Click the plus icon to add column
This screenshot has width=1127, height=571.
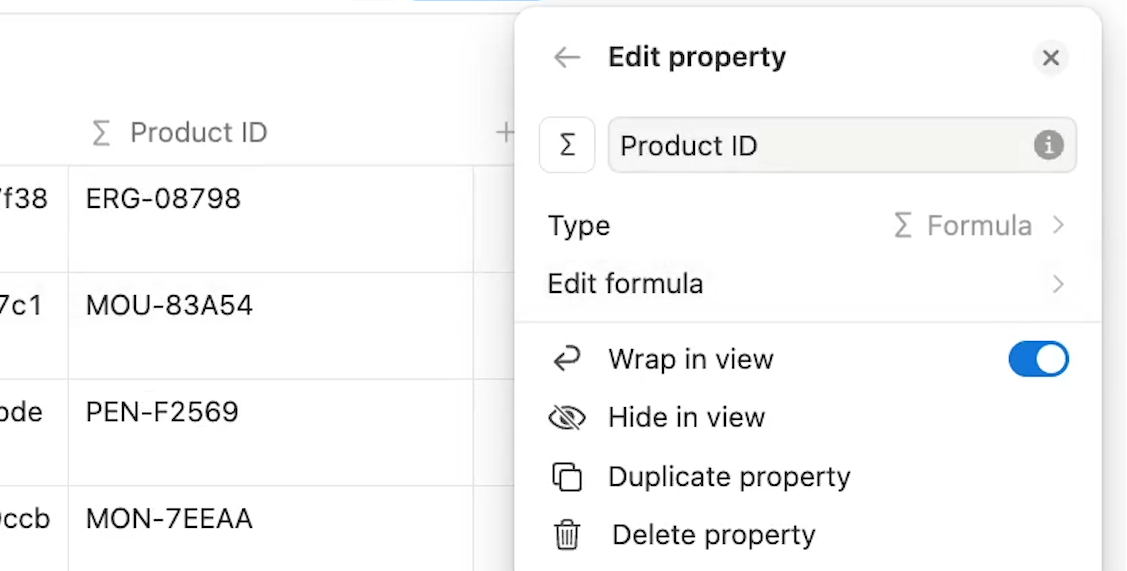505,132
